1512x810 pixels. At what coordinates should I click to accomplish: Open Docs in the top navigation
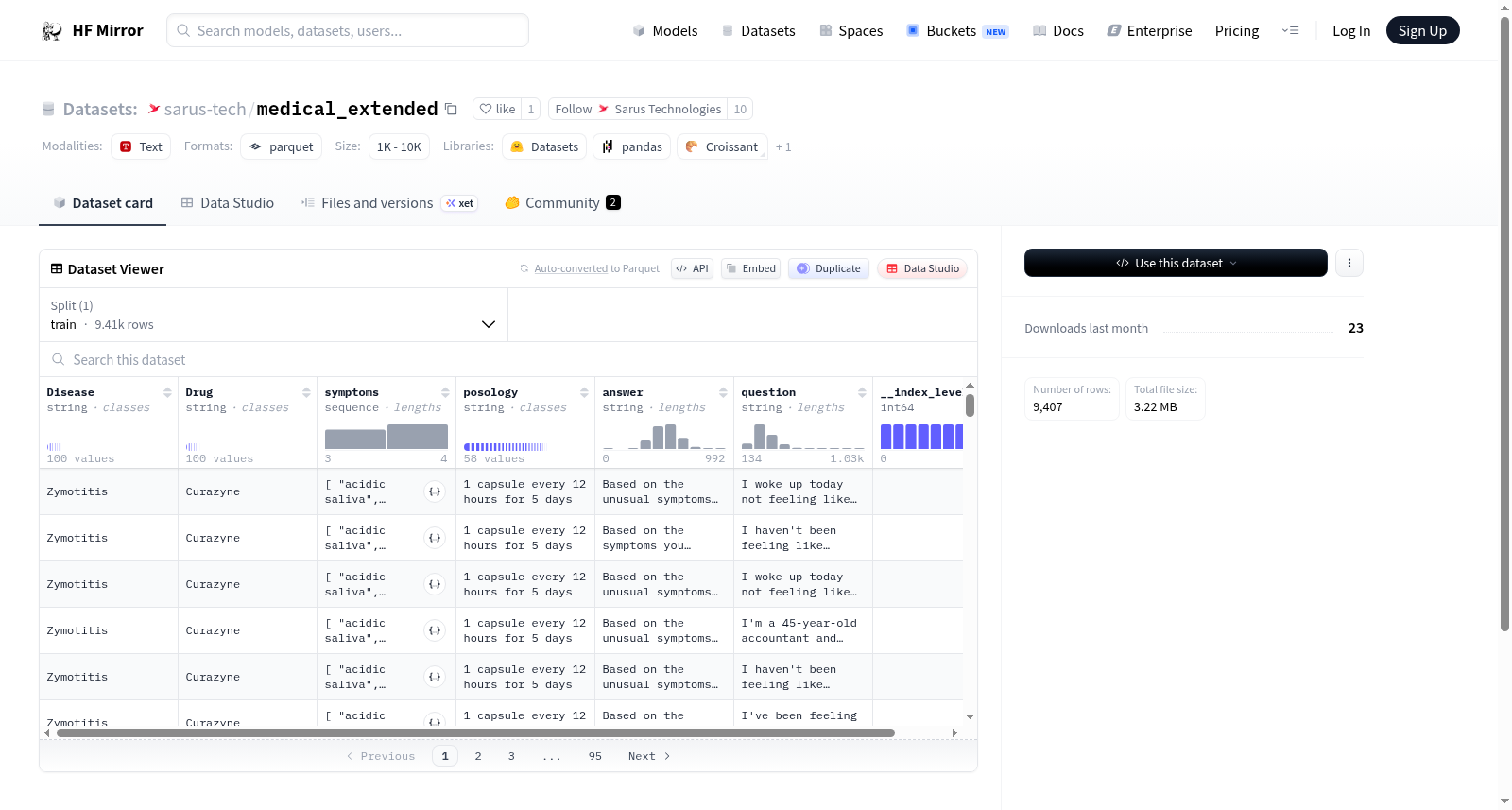[x=1058, y=30]
